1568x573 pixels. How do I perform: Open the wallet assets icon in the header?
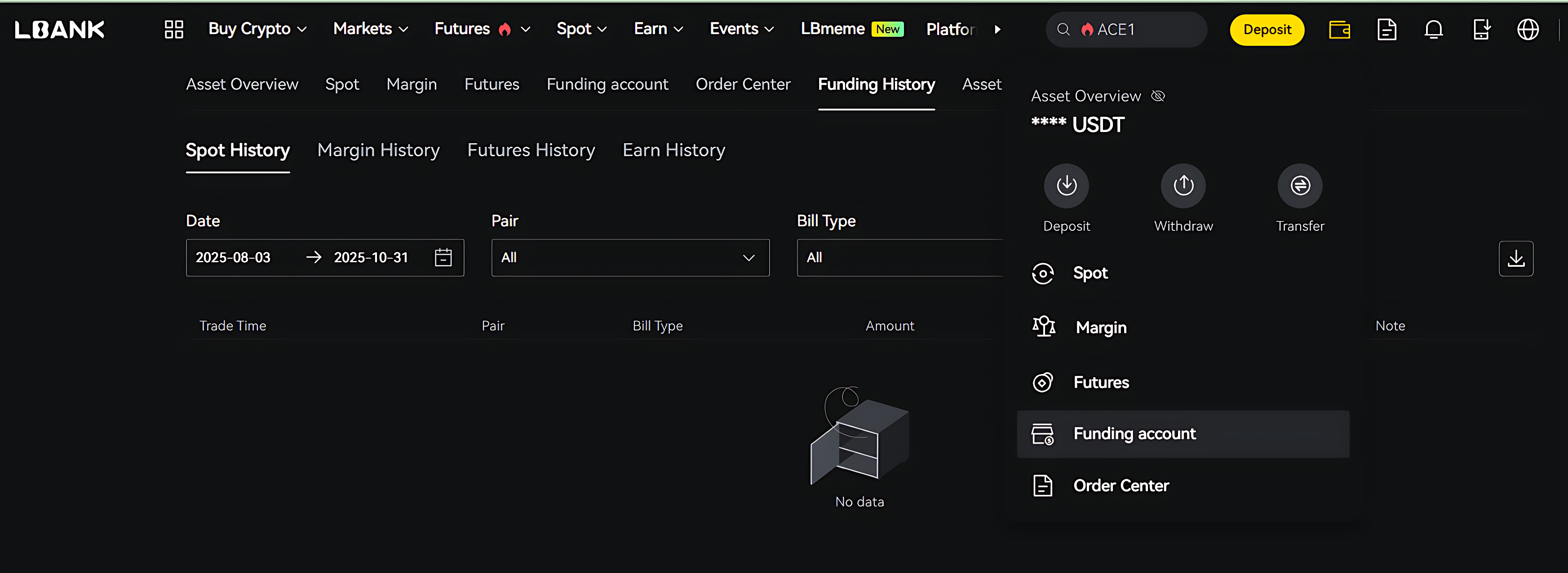click(x=1340, y=29)
